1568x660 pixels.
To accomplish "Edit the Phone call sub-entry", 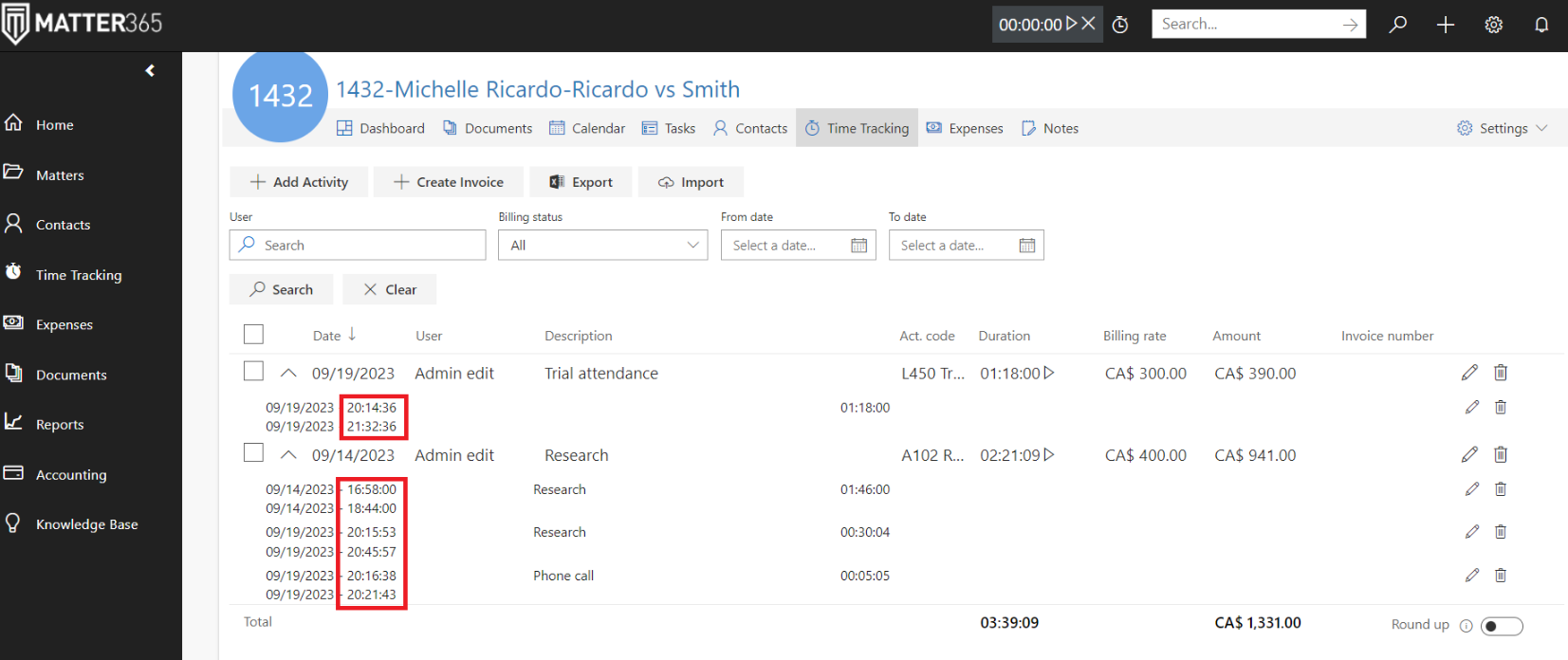I will point(1472,575).
